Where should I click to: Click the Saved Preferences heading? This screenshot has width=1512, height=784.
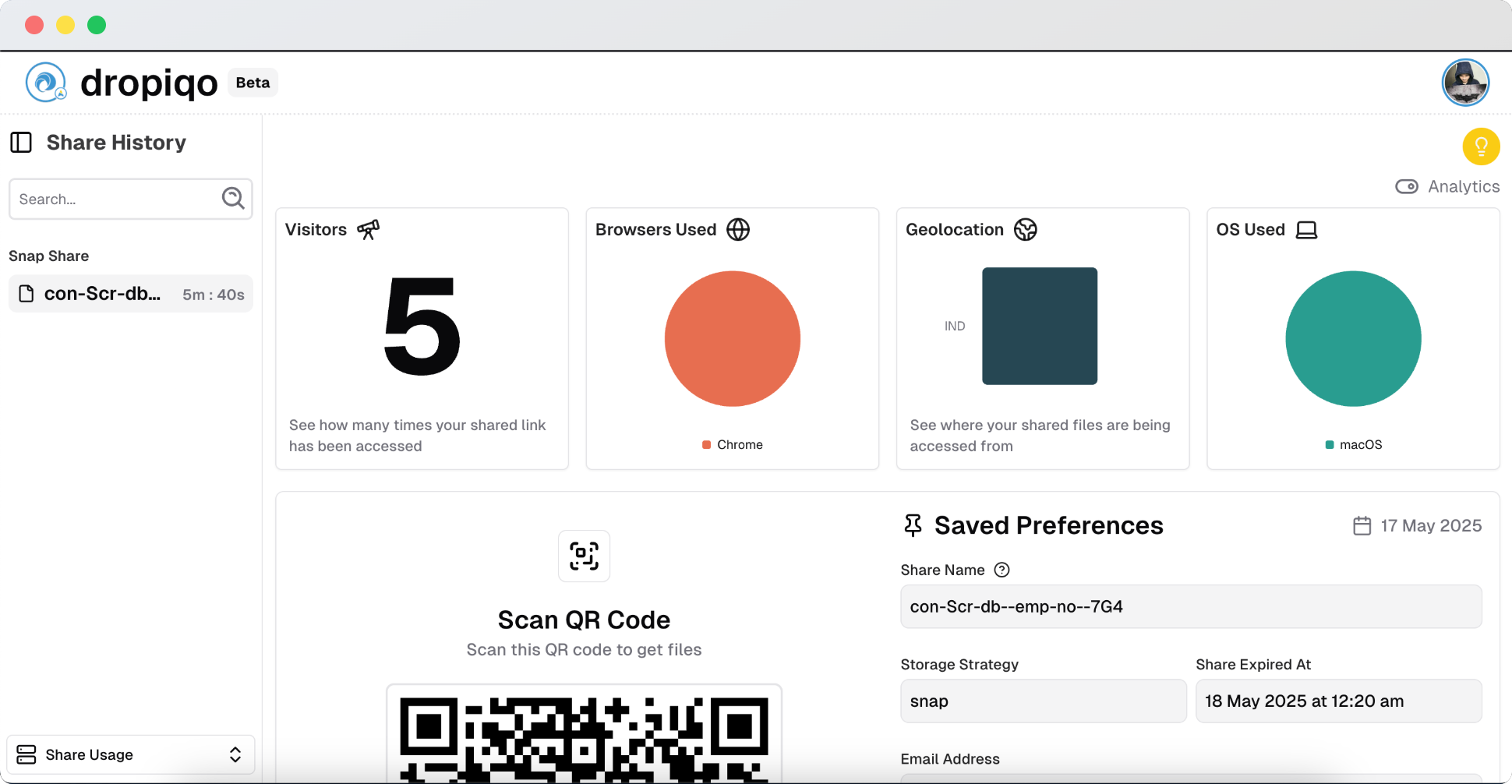click(x=1048, y=525)
